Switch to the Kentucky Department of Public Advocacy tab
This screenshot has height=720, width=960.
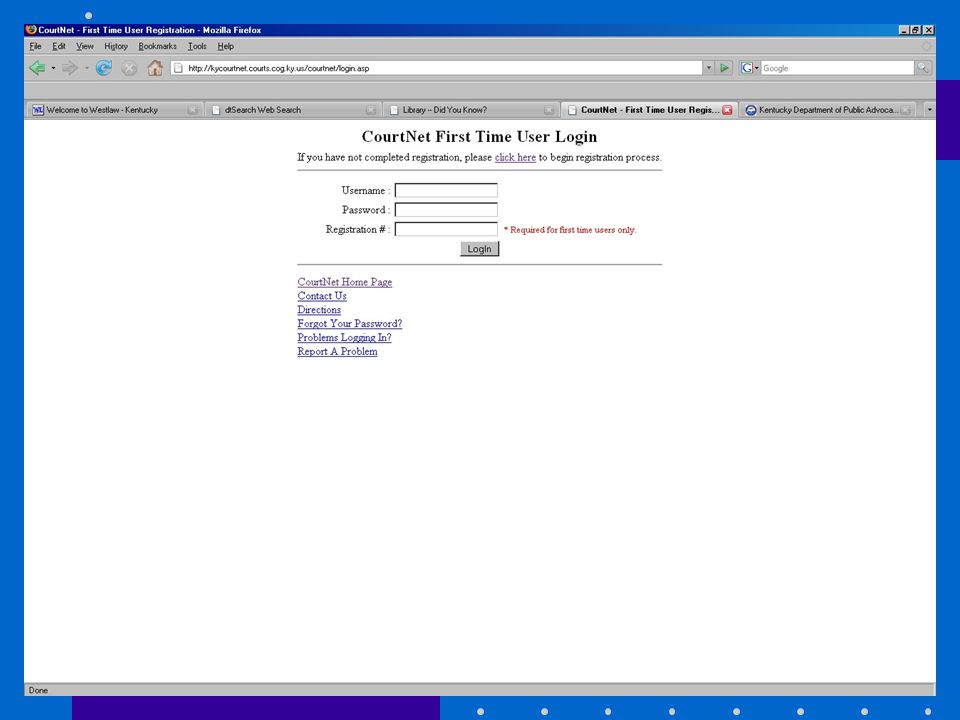click(827, 110)
